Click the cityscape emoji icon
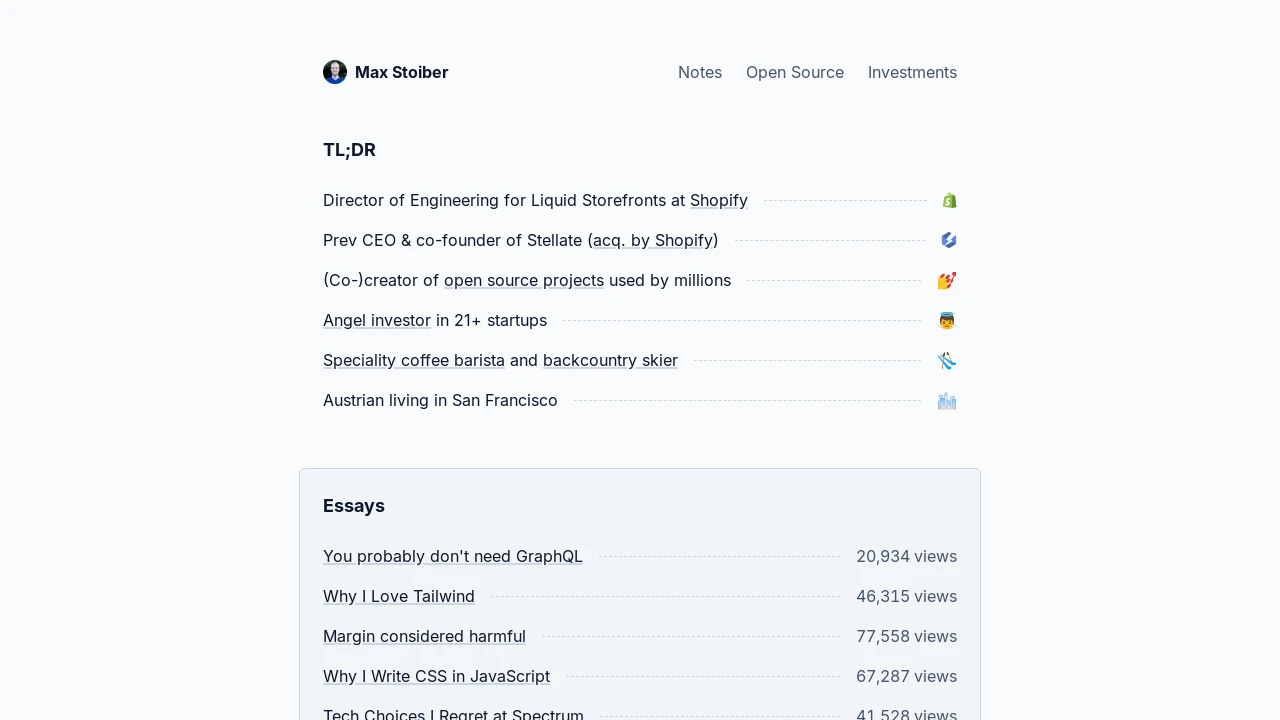The height and width of the screenshot is (720, 1280). pos(947,401)
